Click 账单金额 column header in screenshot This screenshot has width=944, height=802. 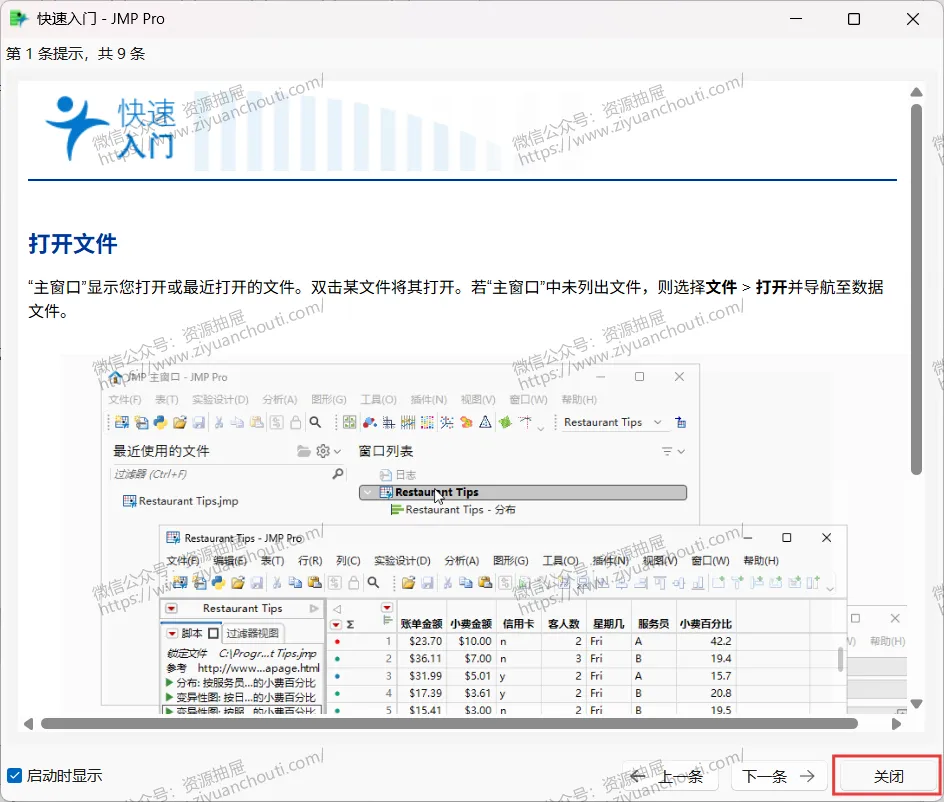point(421,624)
